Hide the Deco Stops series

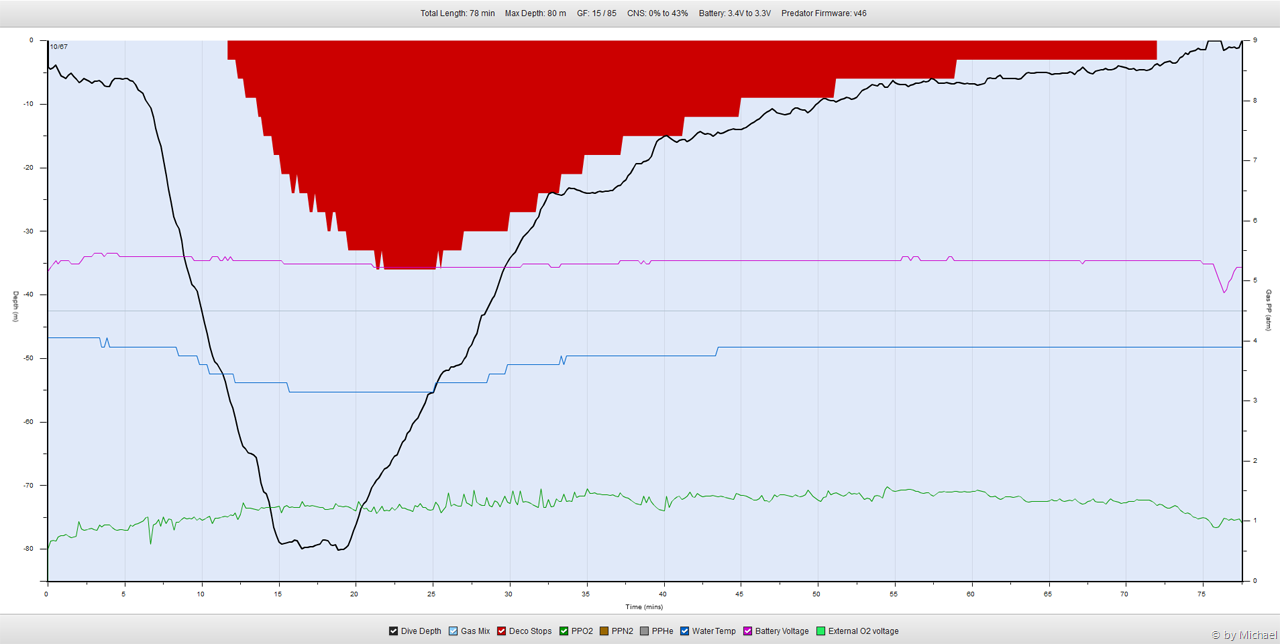point(502,631)
